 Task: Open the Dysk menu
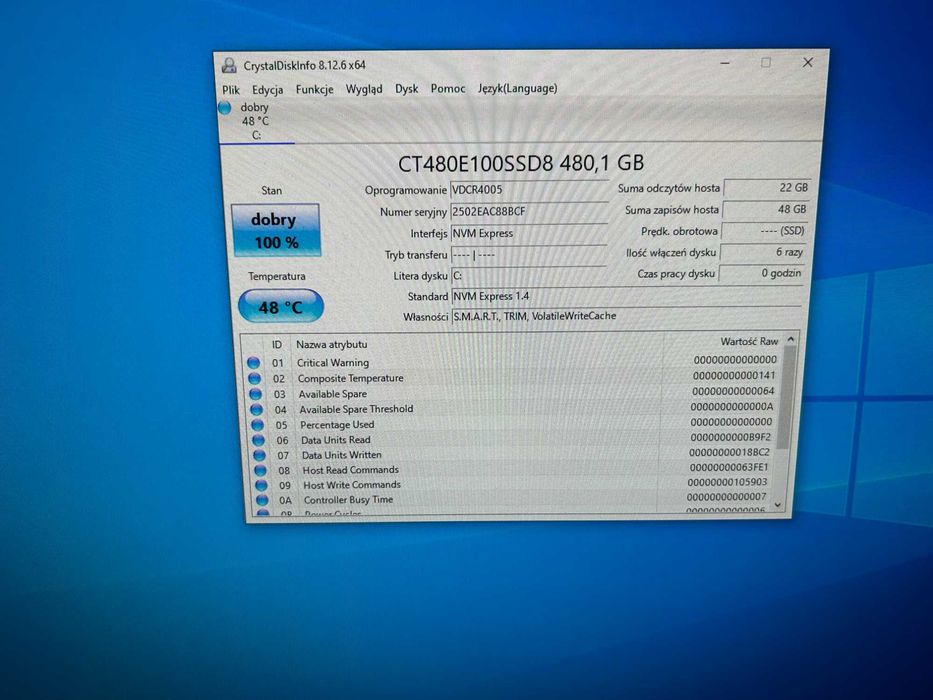coord(406,89)
